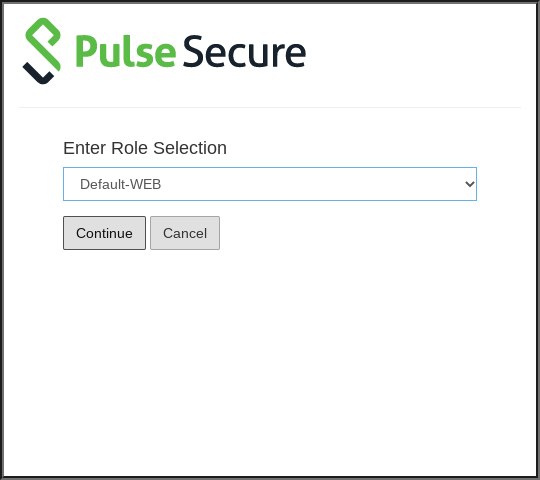
Task: Click the letter P in Pulse
Action: (85, 51)
